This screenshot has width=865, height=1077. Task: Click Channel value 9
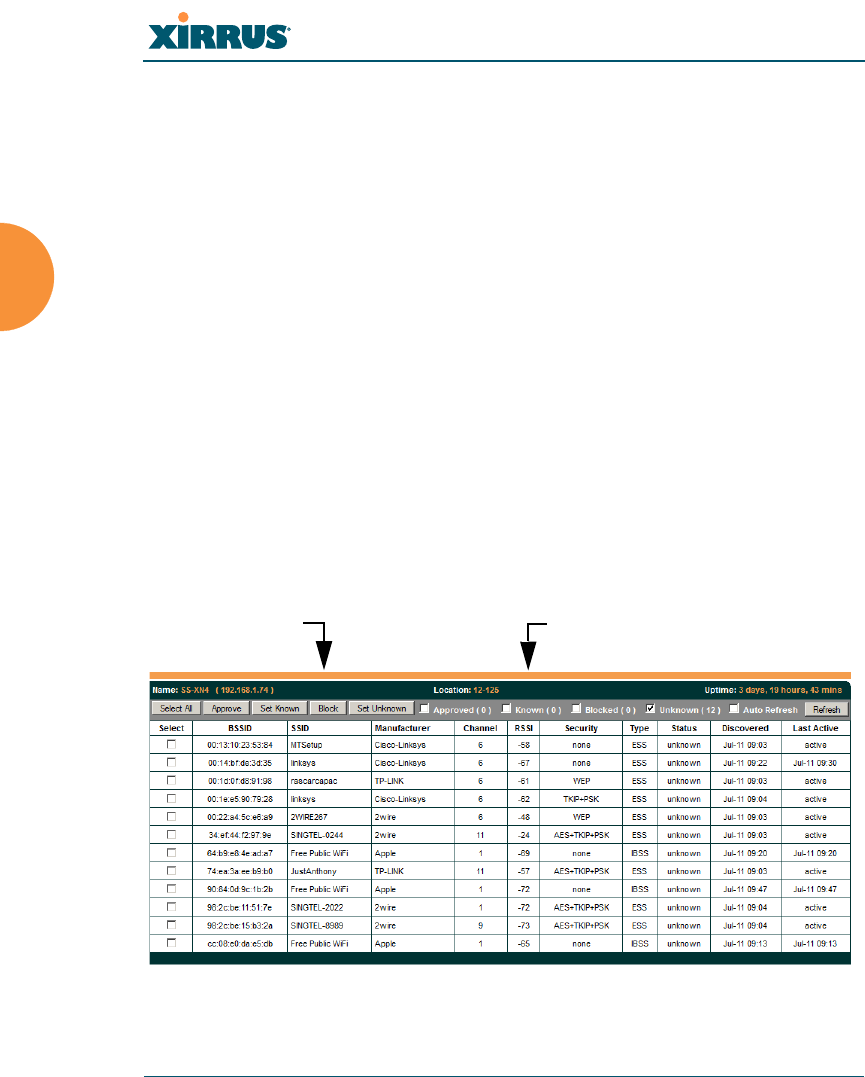pos(480,926)
